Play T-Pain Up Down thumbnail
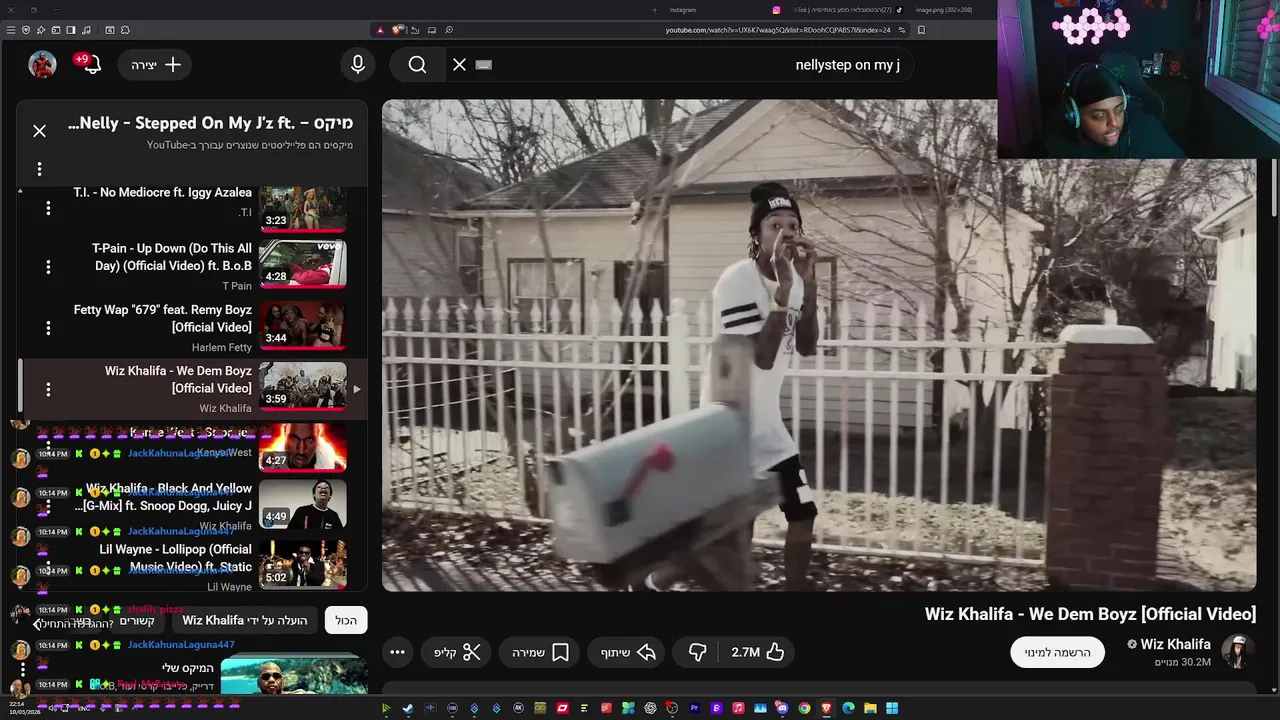 303,264
